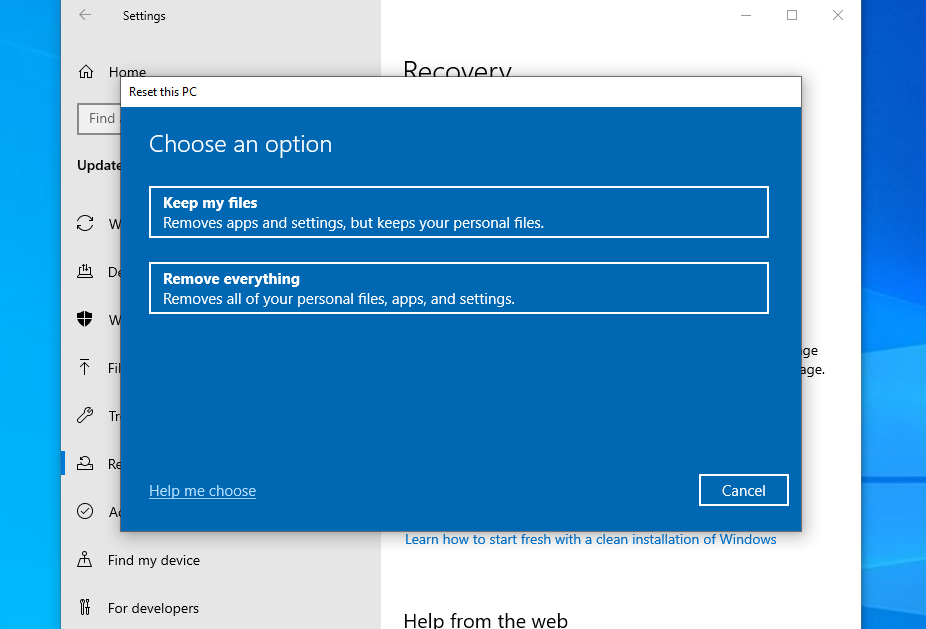Select For developers in the sidebar
The width and height of the screenshot is (926, 629).
[154, 607]
